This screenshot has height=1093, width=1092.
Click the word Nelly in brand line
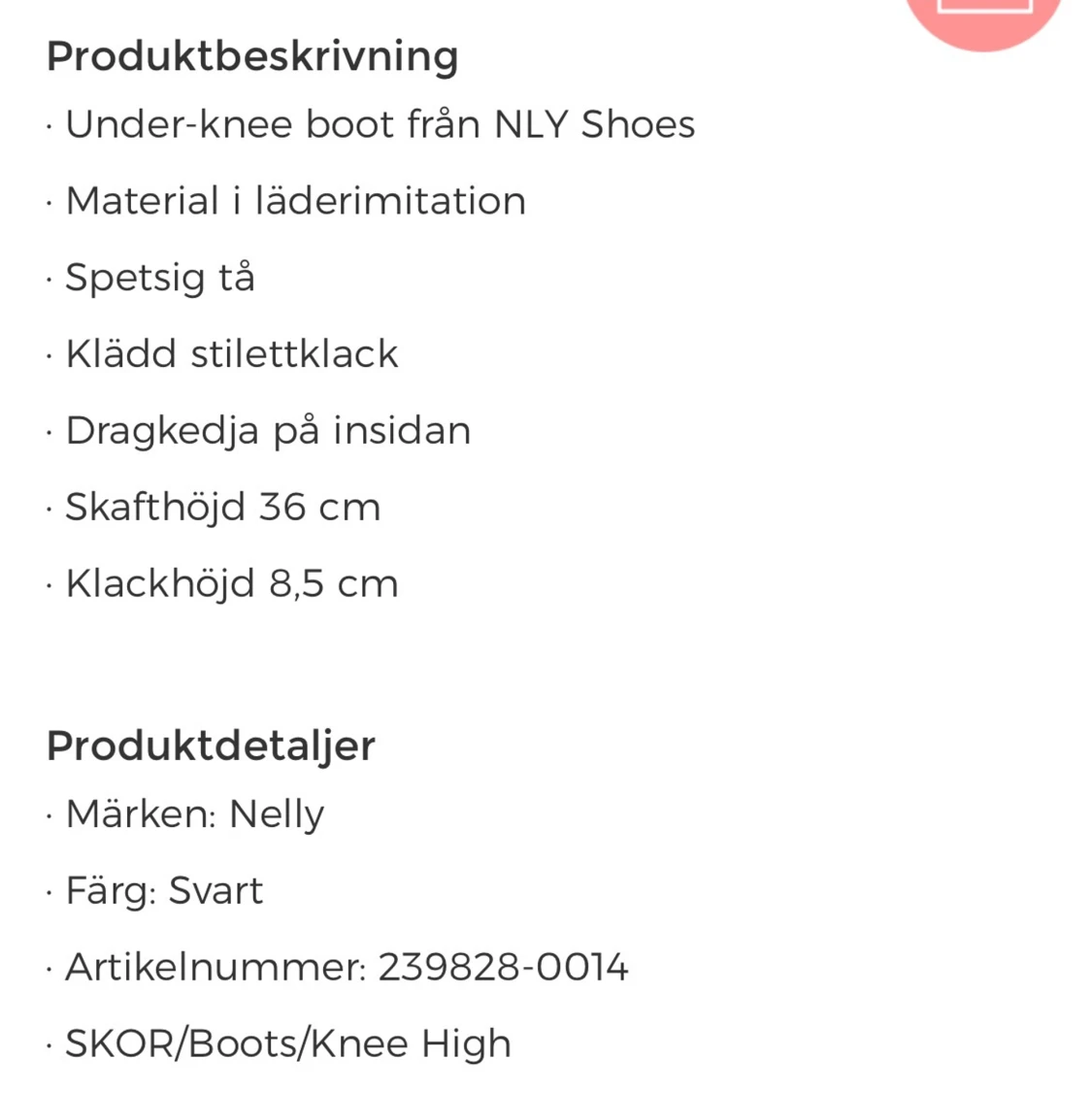pos(277,813)
